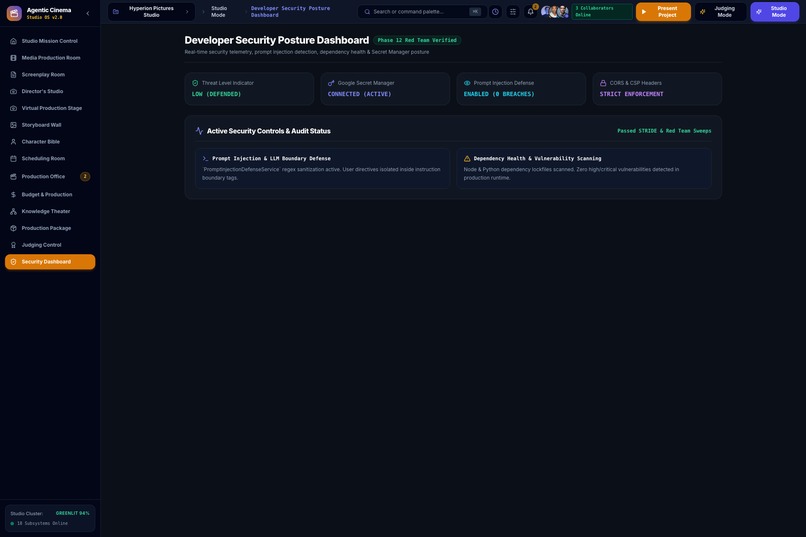Click the Dependency Health & Vulnerability Scanning card
This screenshot has height=537, width=806.
click(584, 169)
